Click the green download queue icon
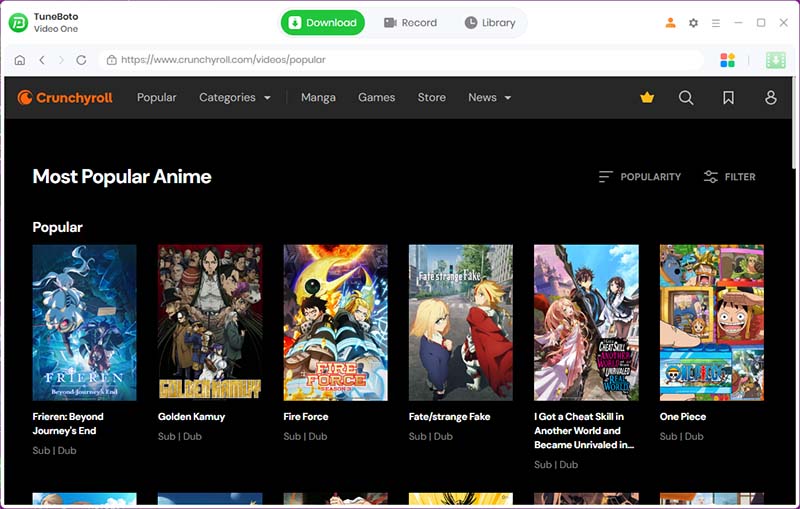The height and width of the screenshot is (509, 800). 776,60
